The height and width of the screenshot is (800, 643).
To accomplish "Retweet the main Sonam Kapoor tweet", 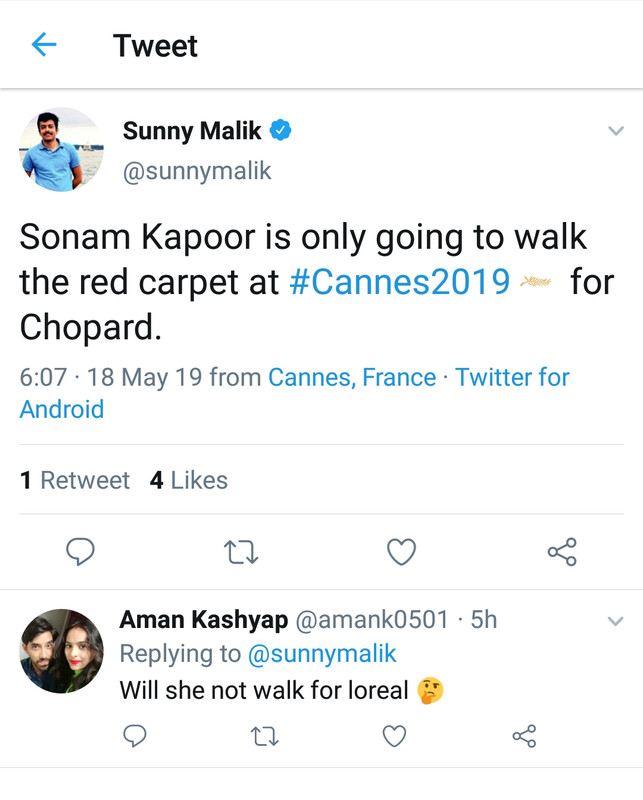I will point(240,551).
